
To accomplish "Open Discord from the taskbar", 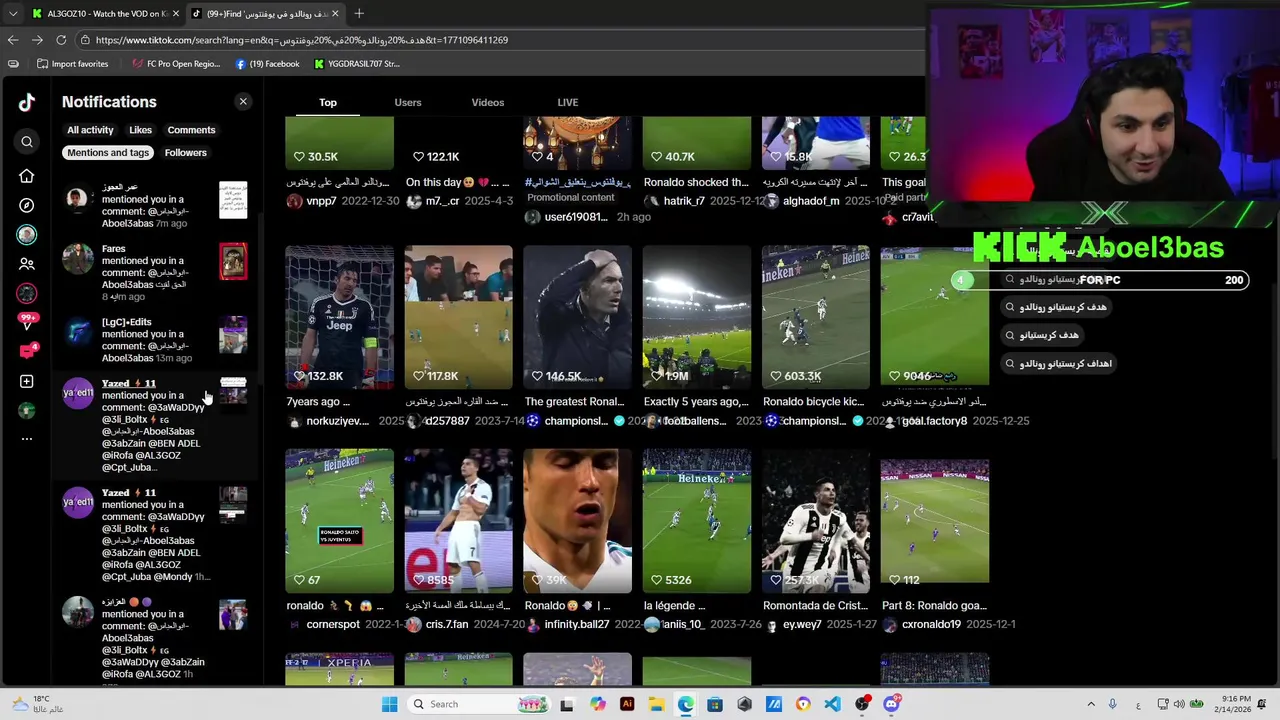I will click(892, 704).
